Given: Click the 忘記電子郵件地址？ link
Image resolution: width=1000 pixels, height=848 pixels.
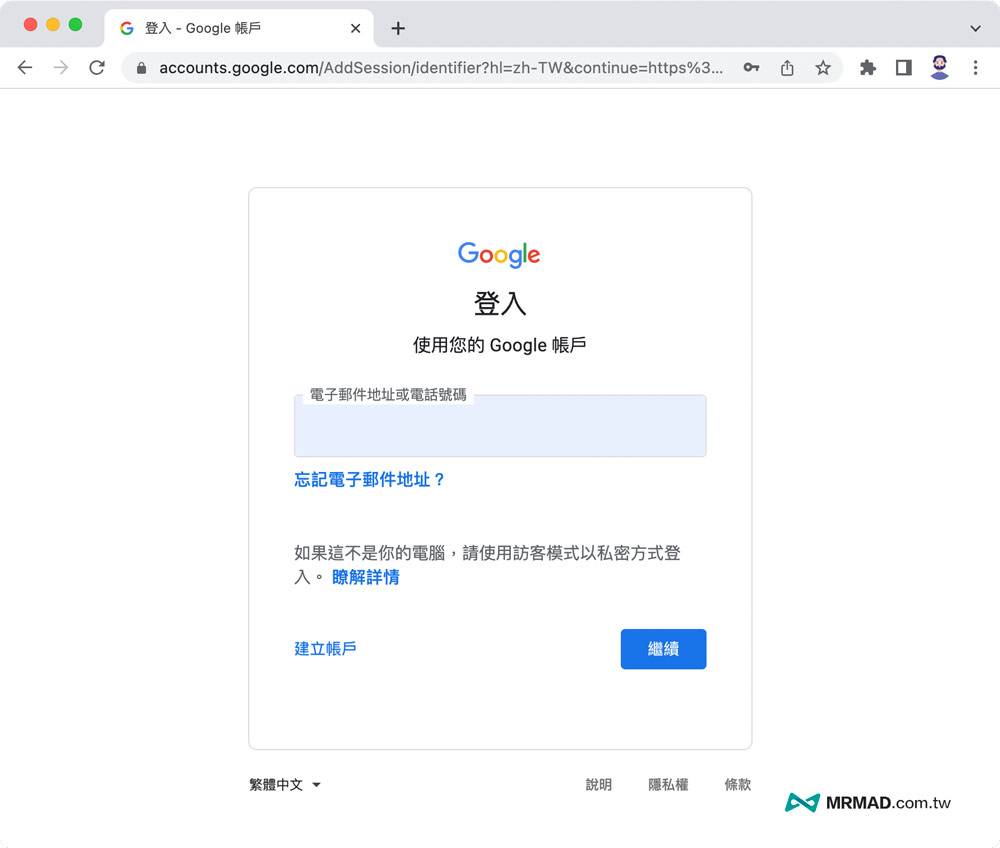Looking at the screenshot, I should point(369,479).
